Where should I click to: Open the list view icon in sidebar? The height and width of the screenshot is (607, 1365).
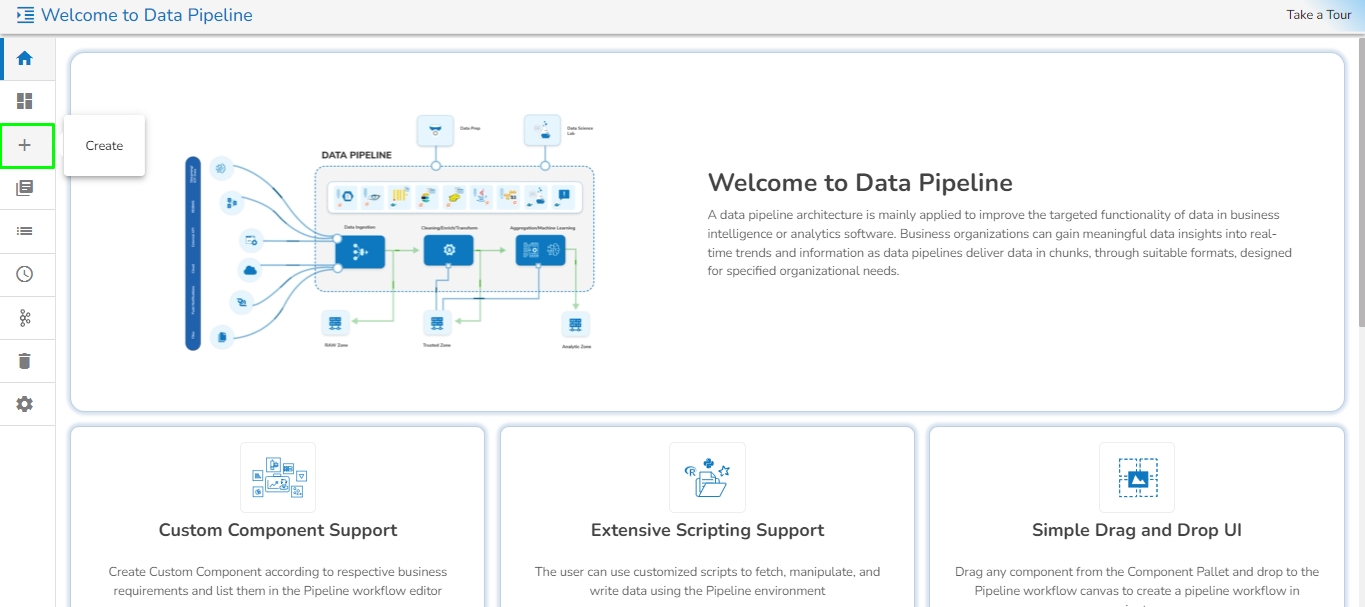click(x=25, y=231)
